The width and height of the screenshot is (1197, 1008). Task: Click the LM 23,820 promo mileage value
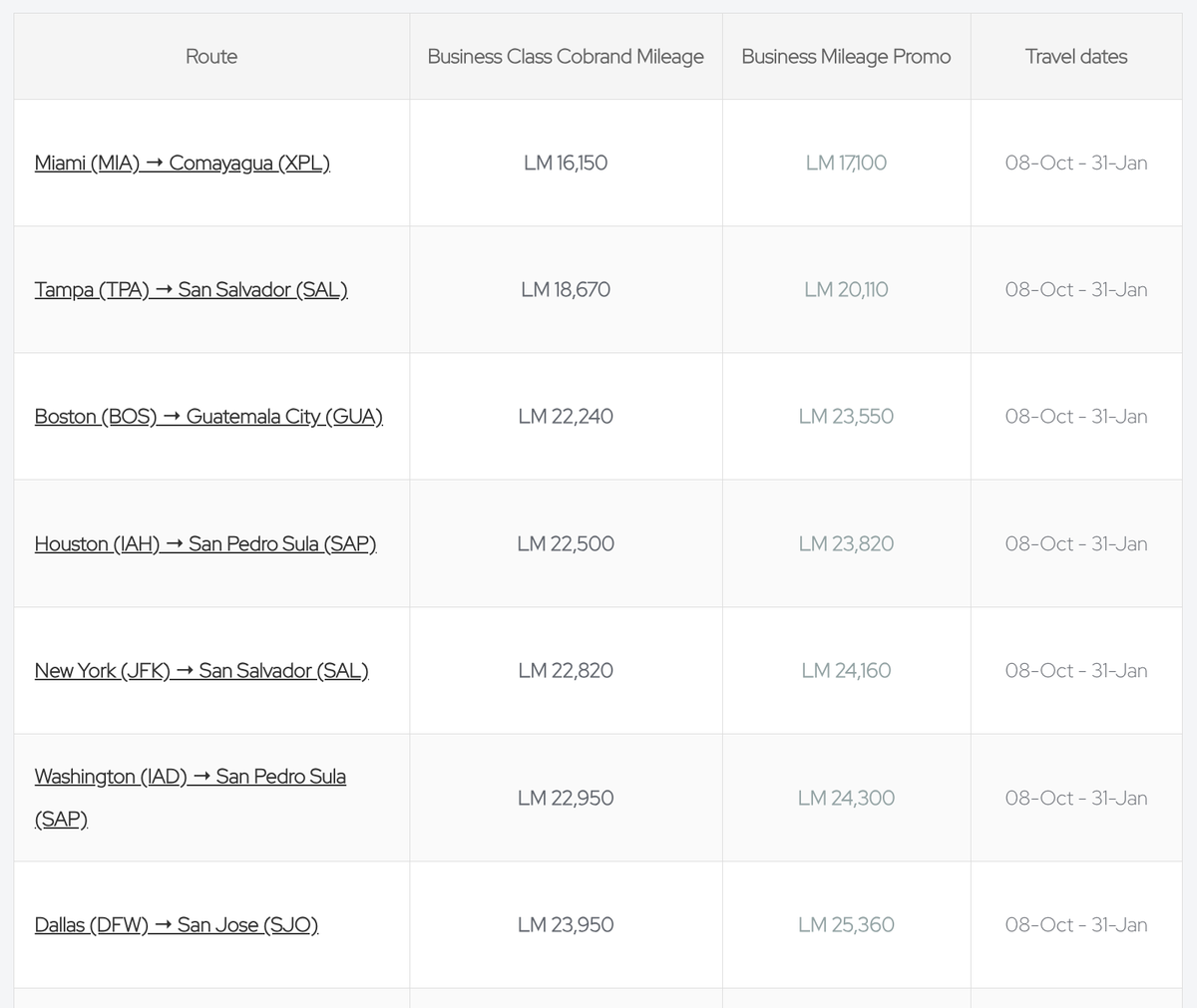(846, 543)
